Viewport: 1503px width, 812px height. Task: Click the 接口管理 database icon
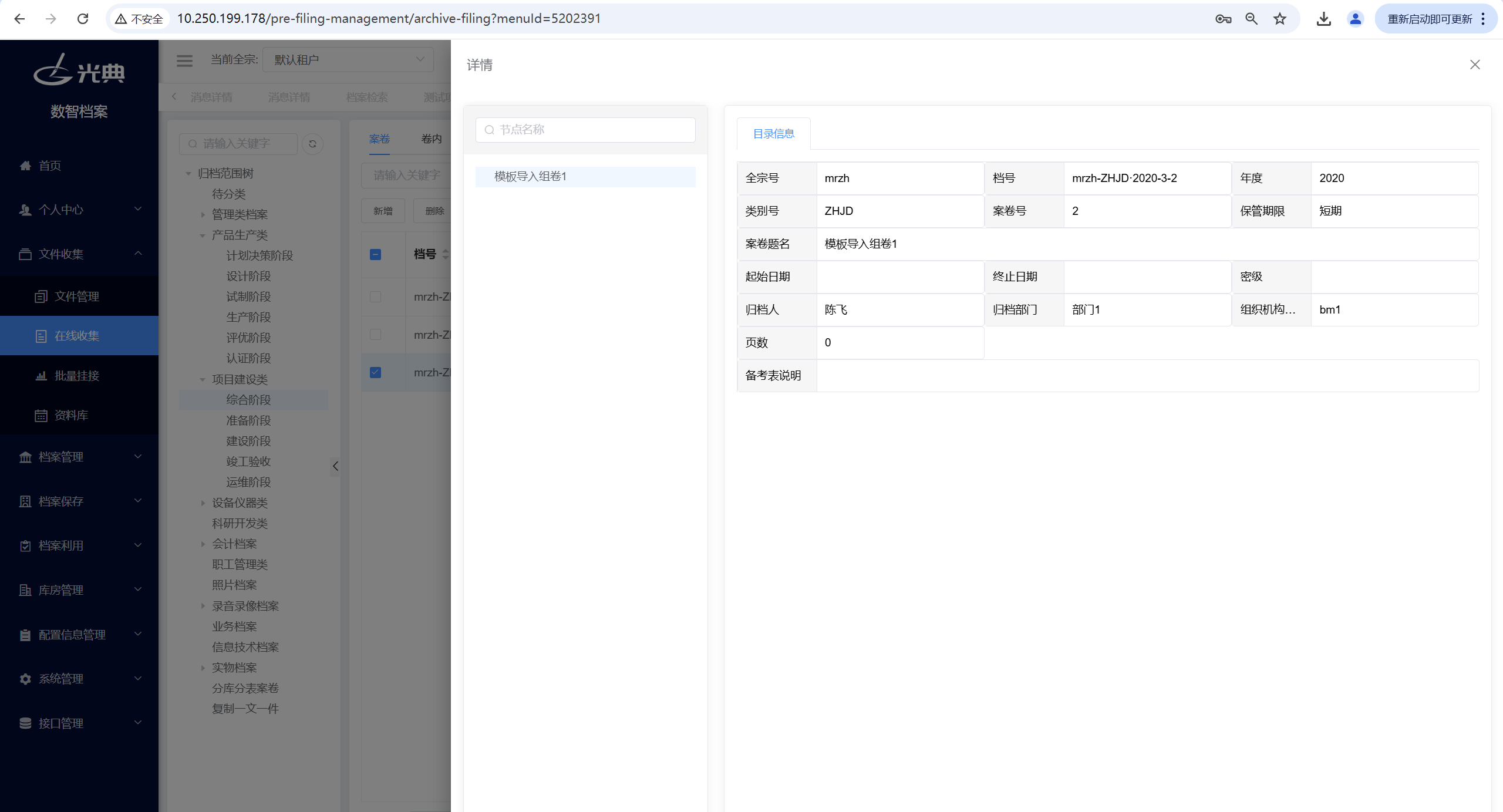pos(25,723)
